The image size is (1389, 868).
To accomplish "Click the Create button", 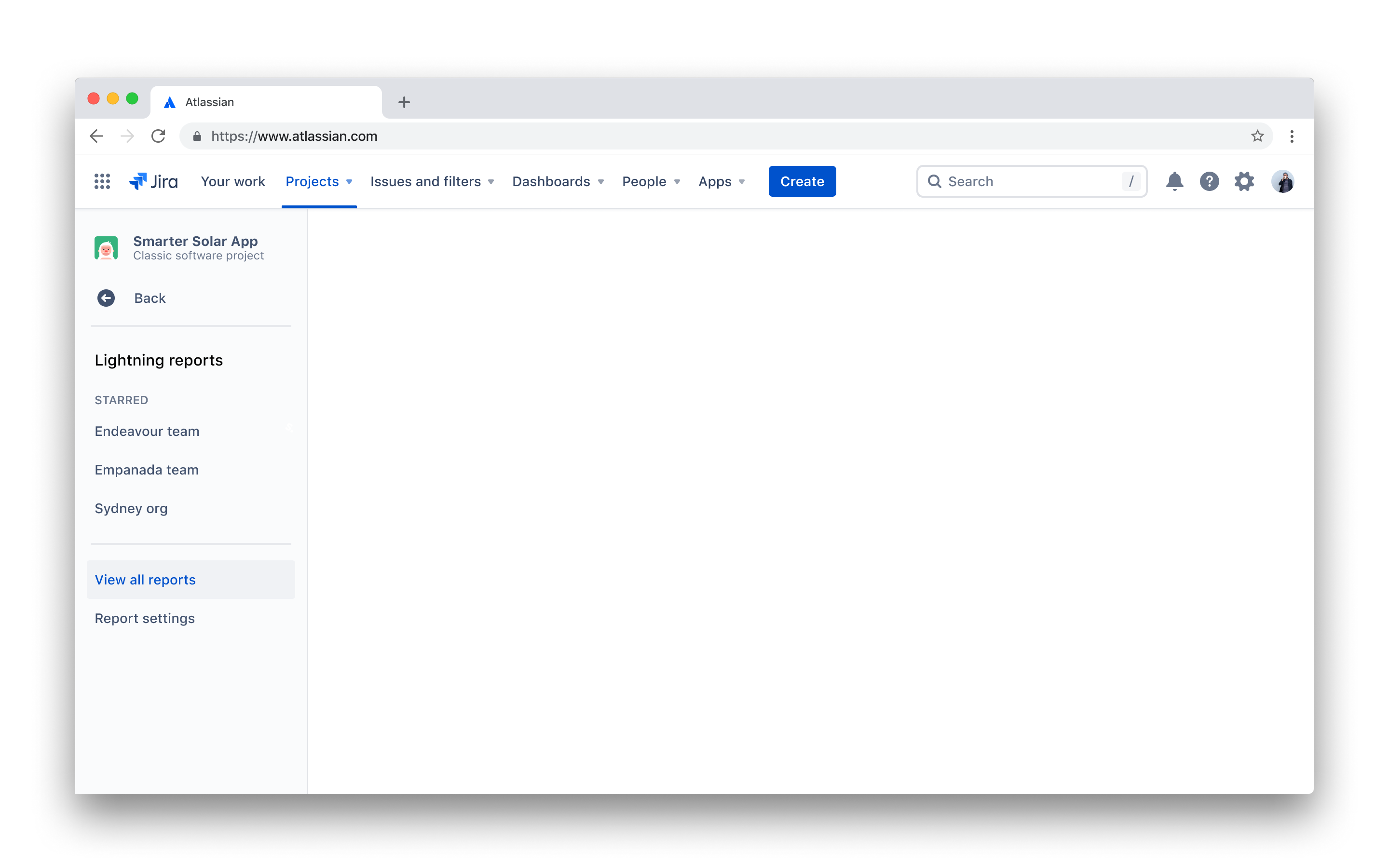I will (802, 181).
